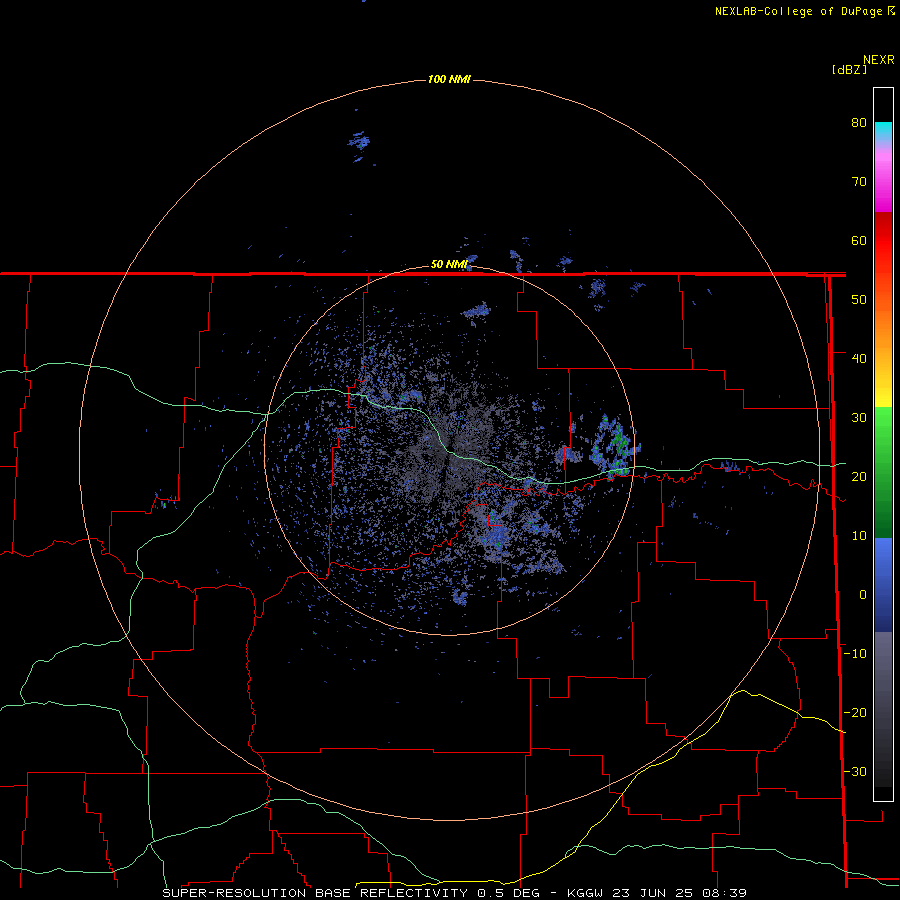Click the 50 NMI range ring label

449,264
